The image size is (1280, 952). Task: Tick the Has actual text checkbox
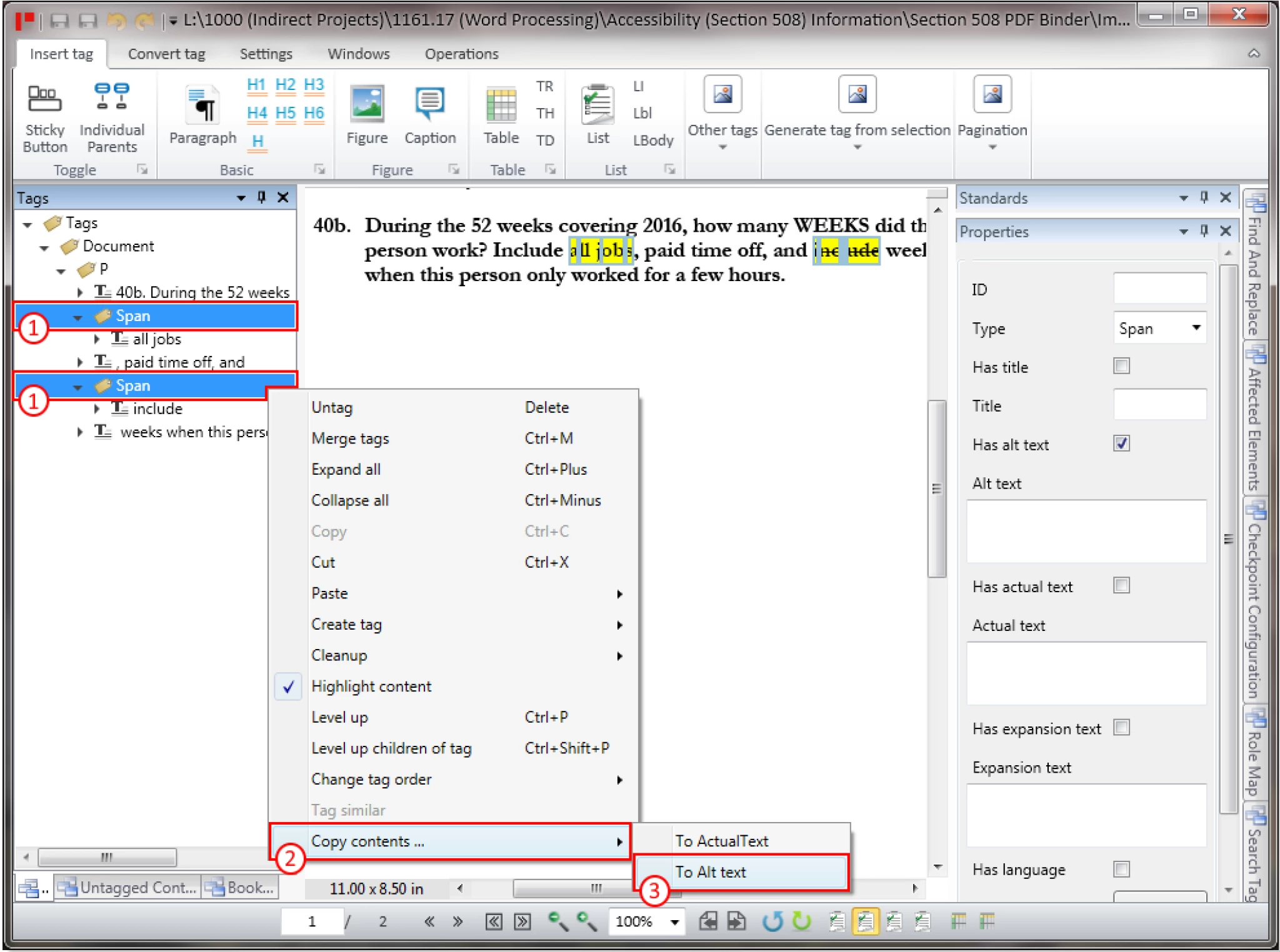pos(1121,585)
